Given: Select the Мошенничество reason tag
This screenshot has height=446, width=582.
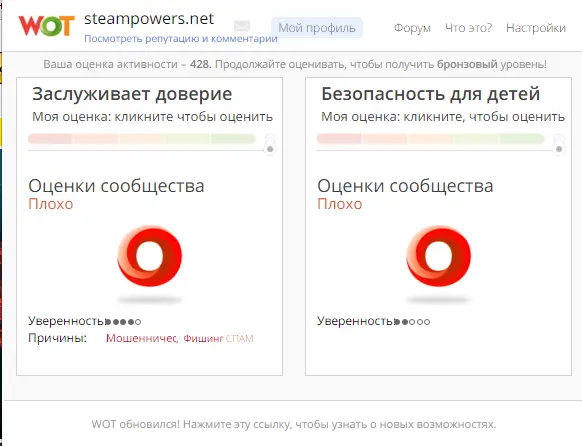Looking at the screenshot, I should tap(141, 338).
